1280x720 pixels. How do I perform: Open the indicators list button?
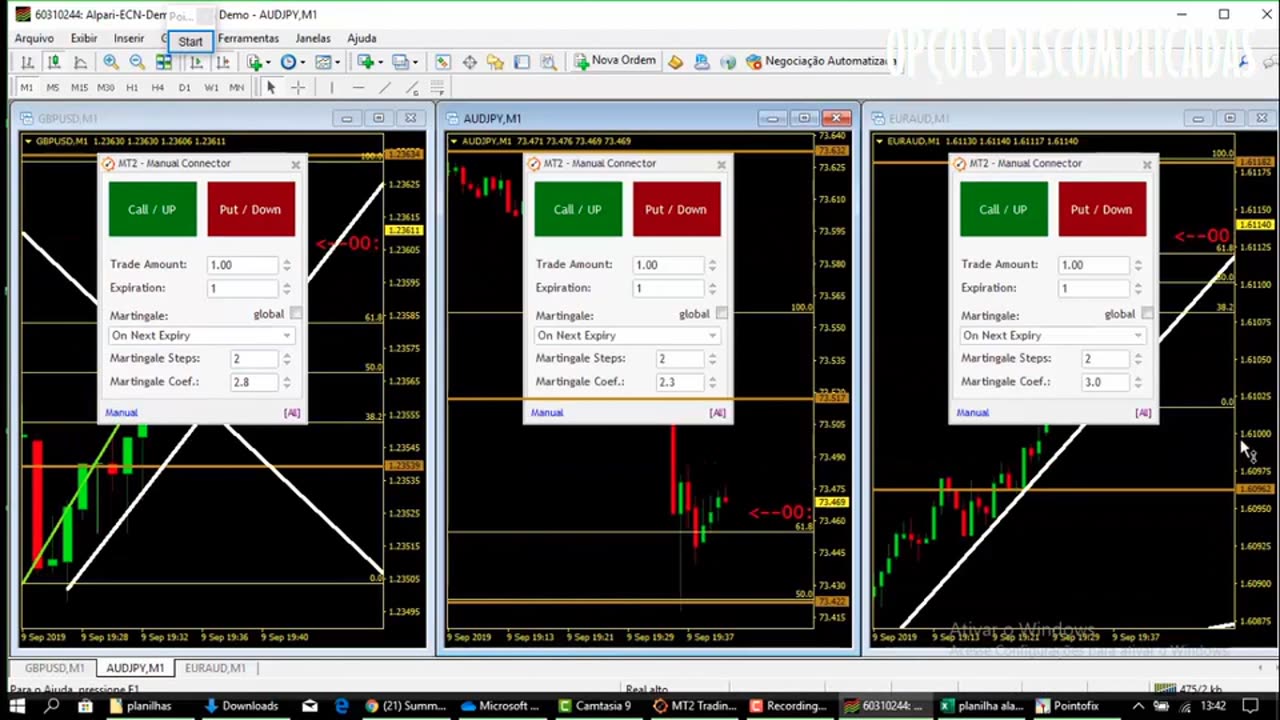255,62
